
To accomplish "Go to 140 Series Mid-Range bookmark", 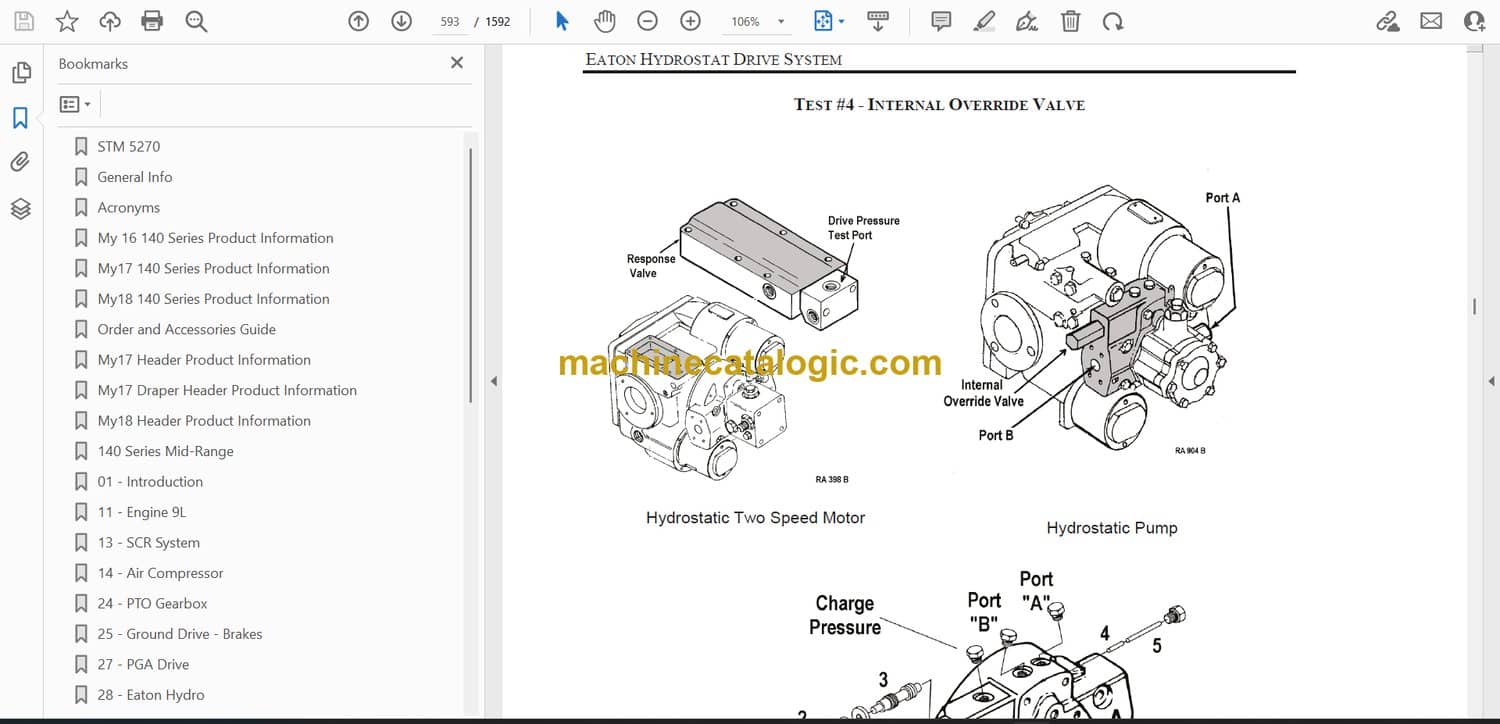I will click(166, 451).
